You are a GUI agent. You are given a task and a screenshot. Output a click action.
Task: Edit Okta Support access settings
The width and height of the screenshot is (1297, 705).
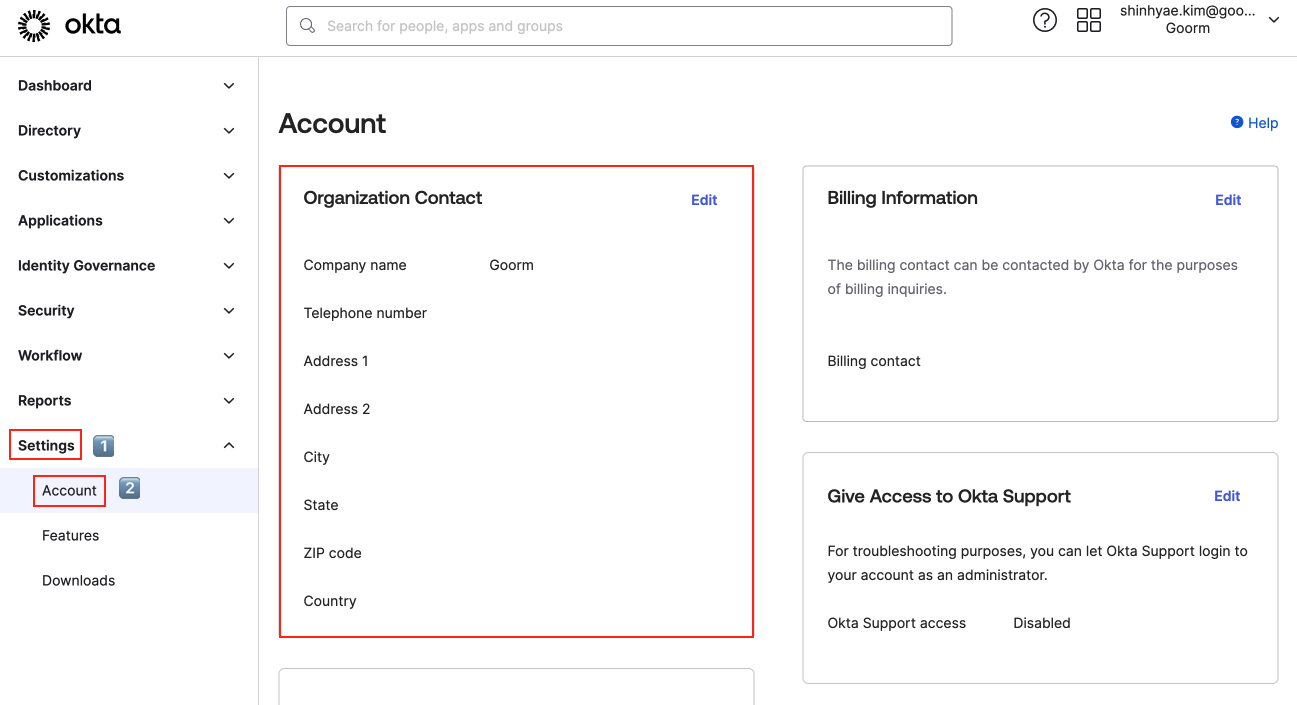click(x=1226, y=496)
